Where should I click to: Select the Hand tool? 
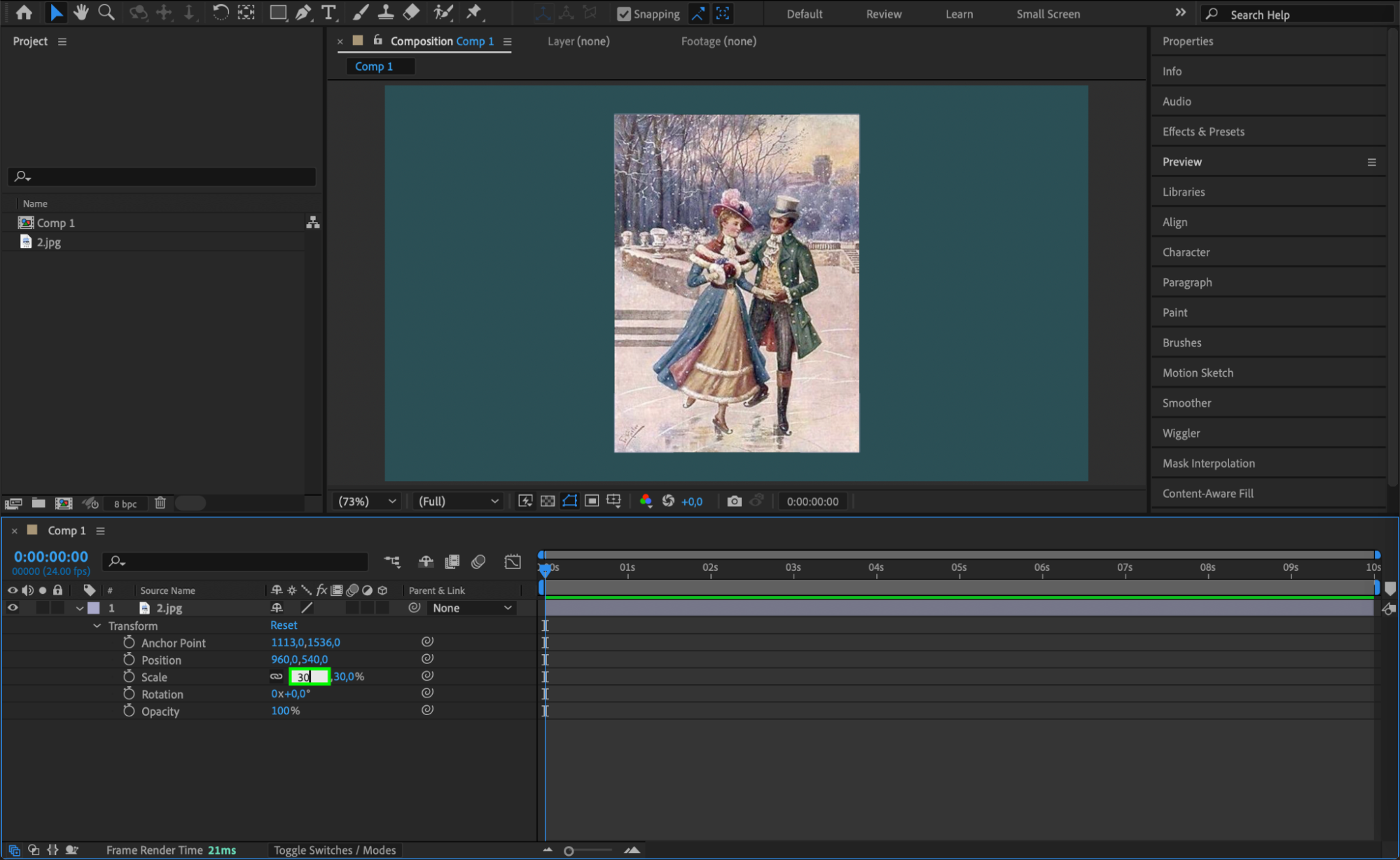(x=81, y=12)
